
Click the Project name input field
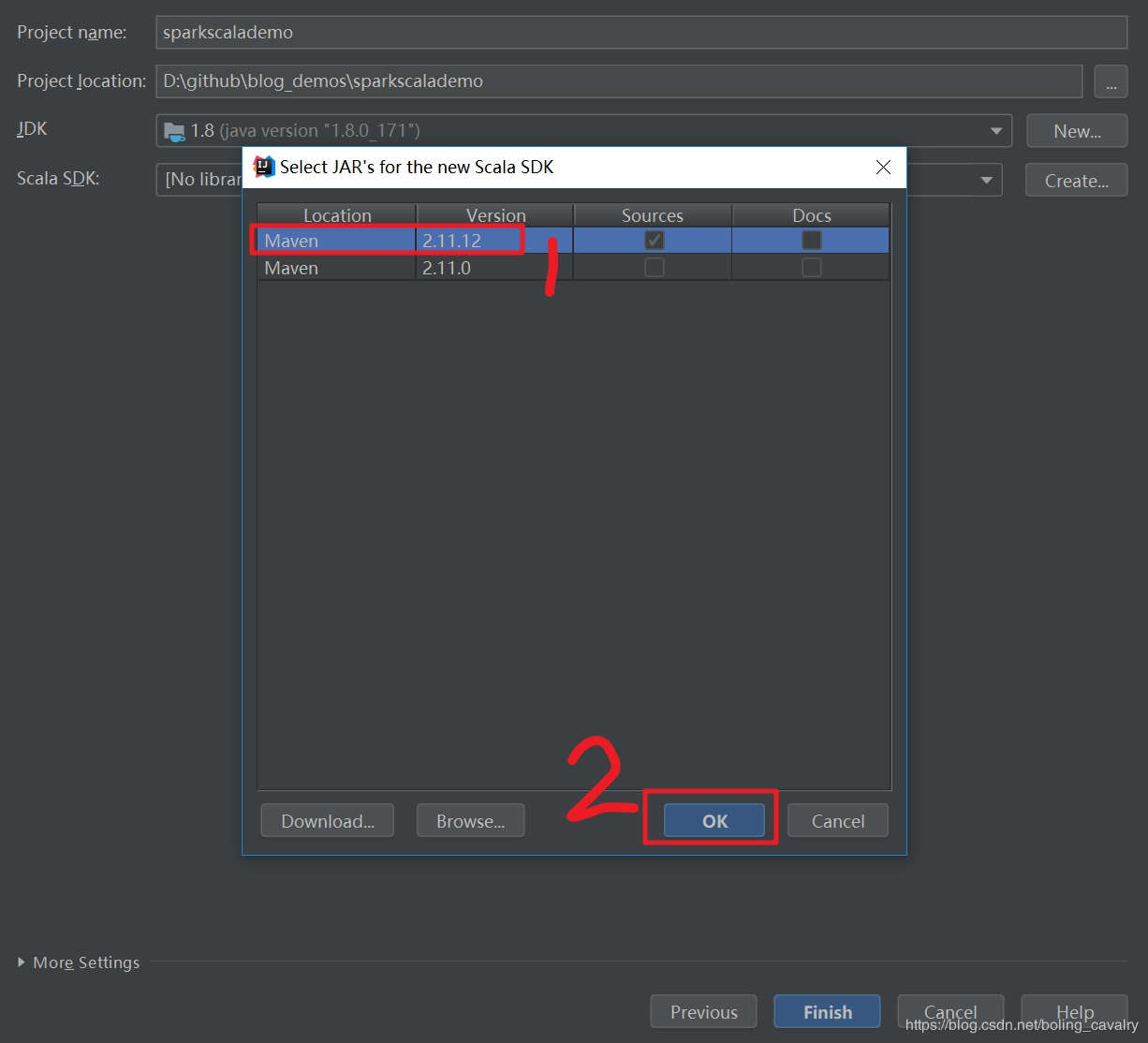[x=641, y=32]
